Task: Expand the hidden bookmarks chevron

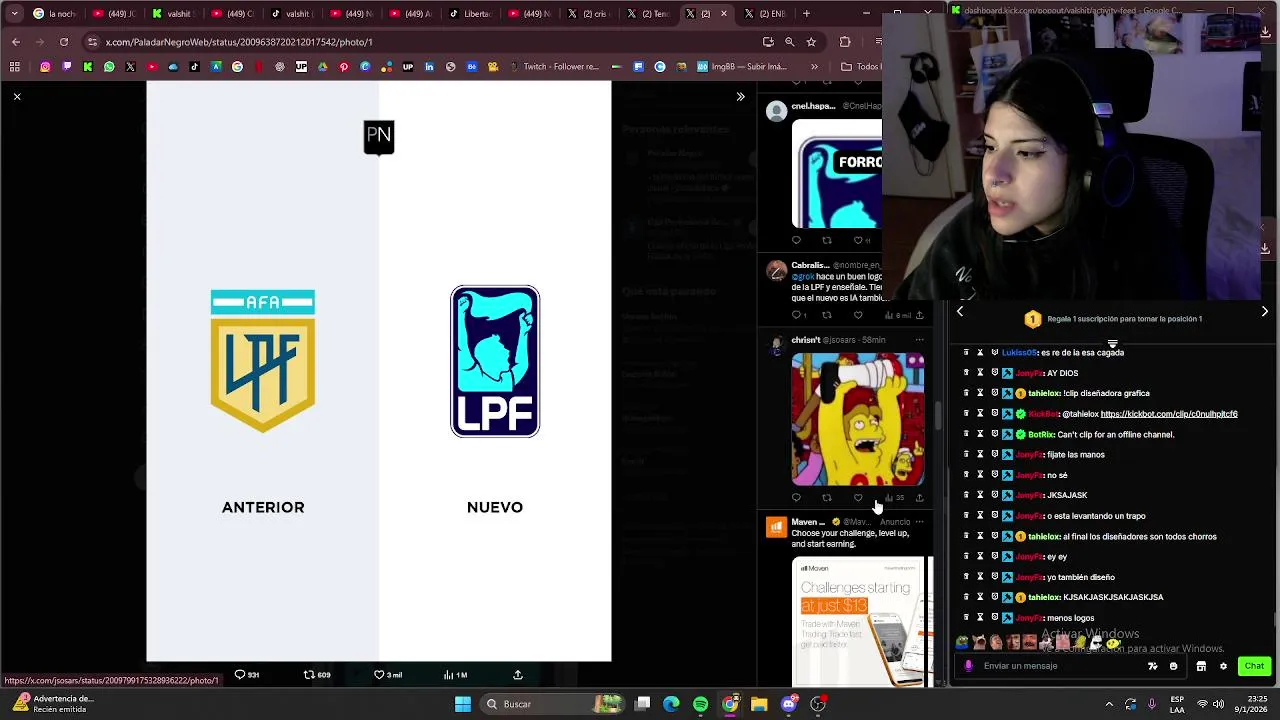Action: [814, 67]
